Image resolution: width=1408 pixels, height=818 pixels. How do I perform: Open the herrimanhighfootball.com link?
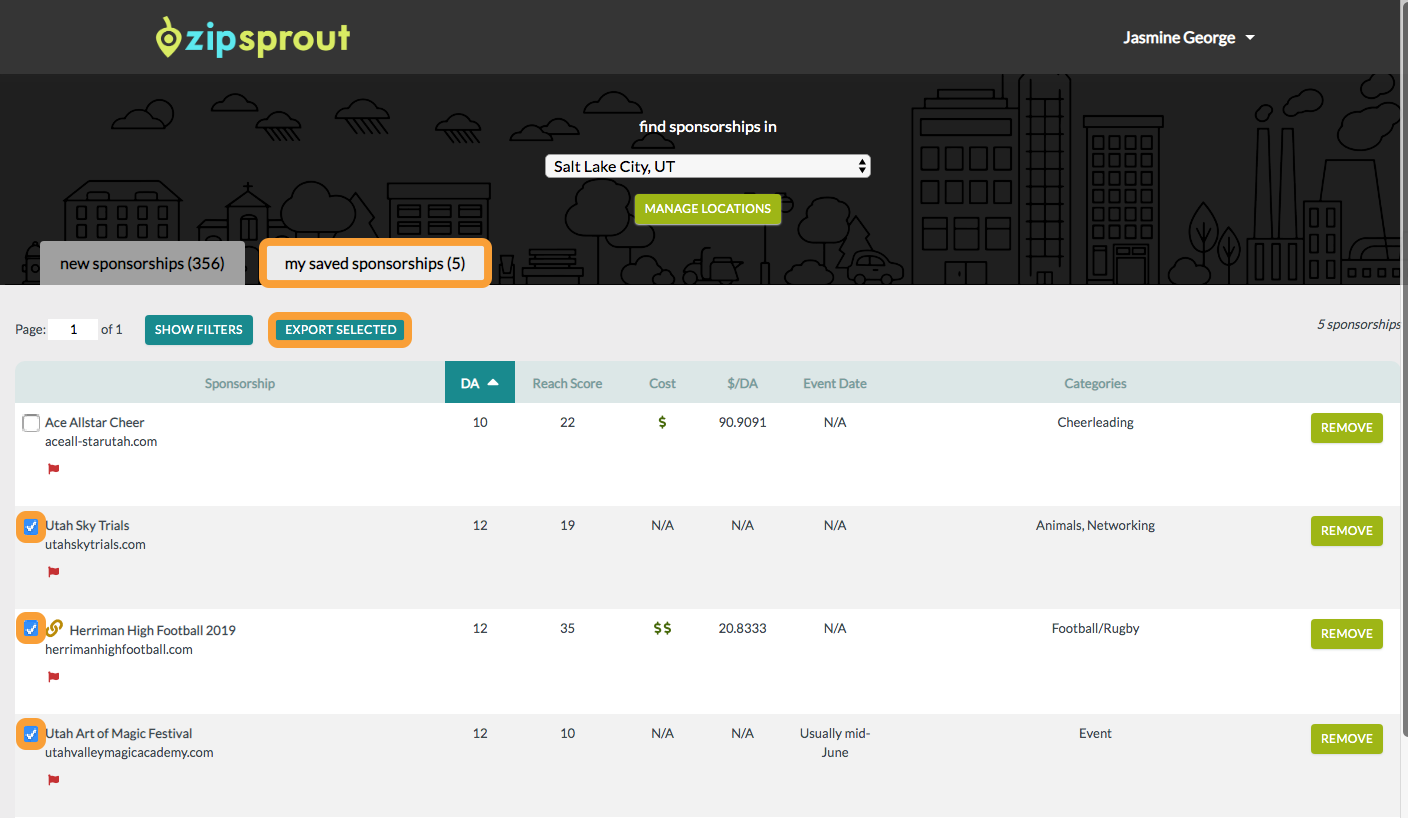(119, 650)
